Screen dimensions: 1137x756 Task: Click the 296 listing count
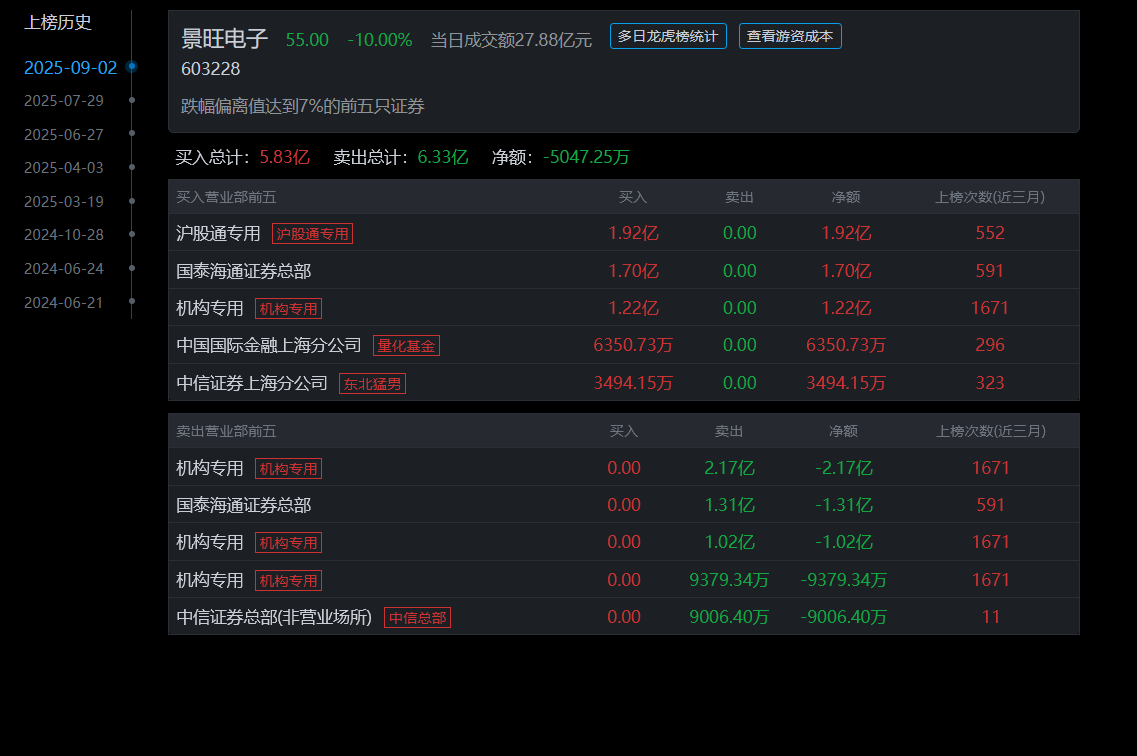tap(990, 345)
